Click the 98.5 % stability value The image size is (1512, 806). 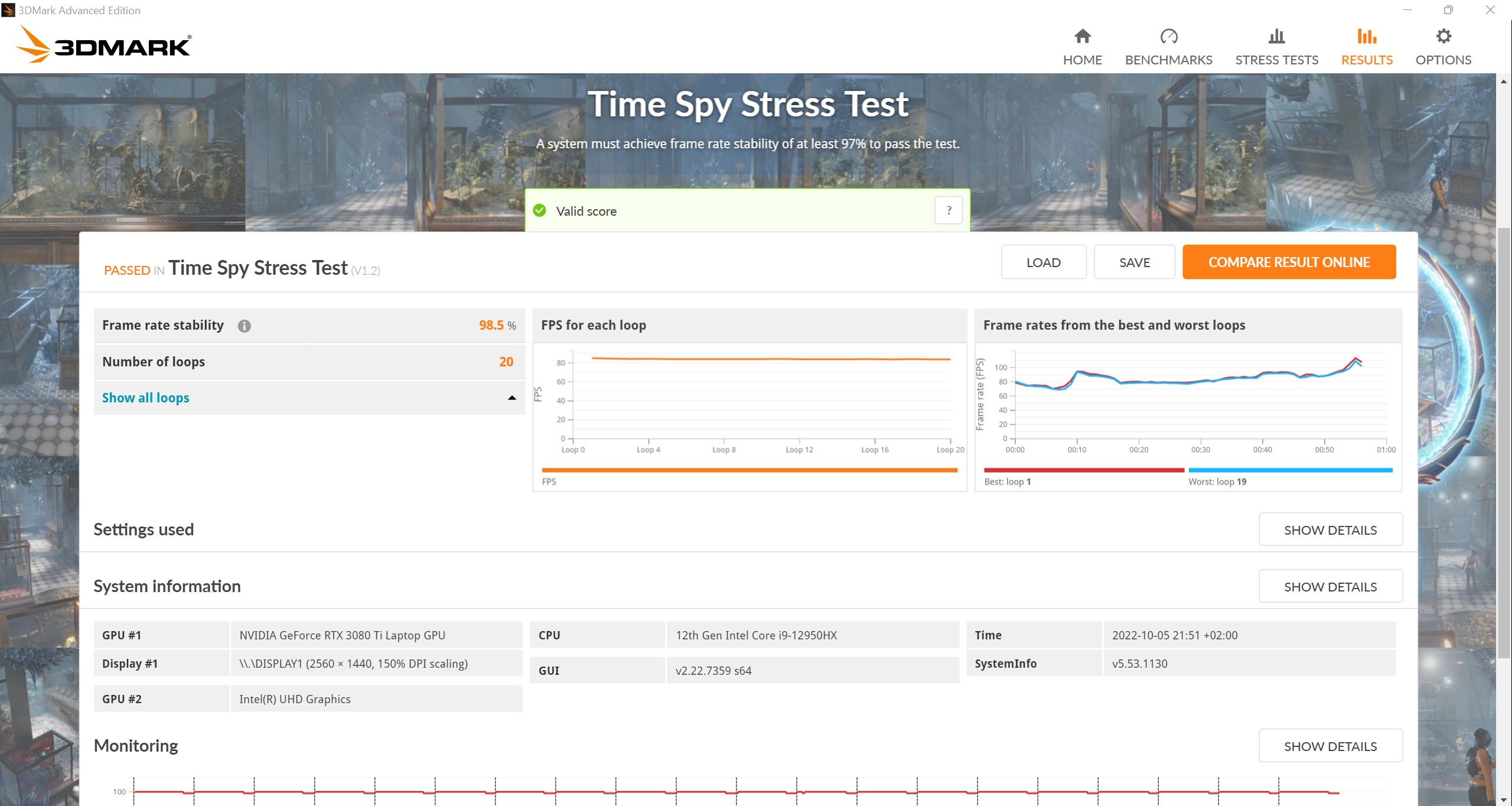click(497, 326)
